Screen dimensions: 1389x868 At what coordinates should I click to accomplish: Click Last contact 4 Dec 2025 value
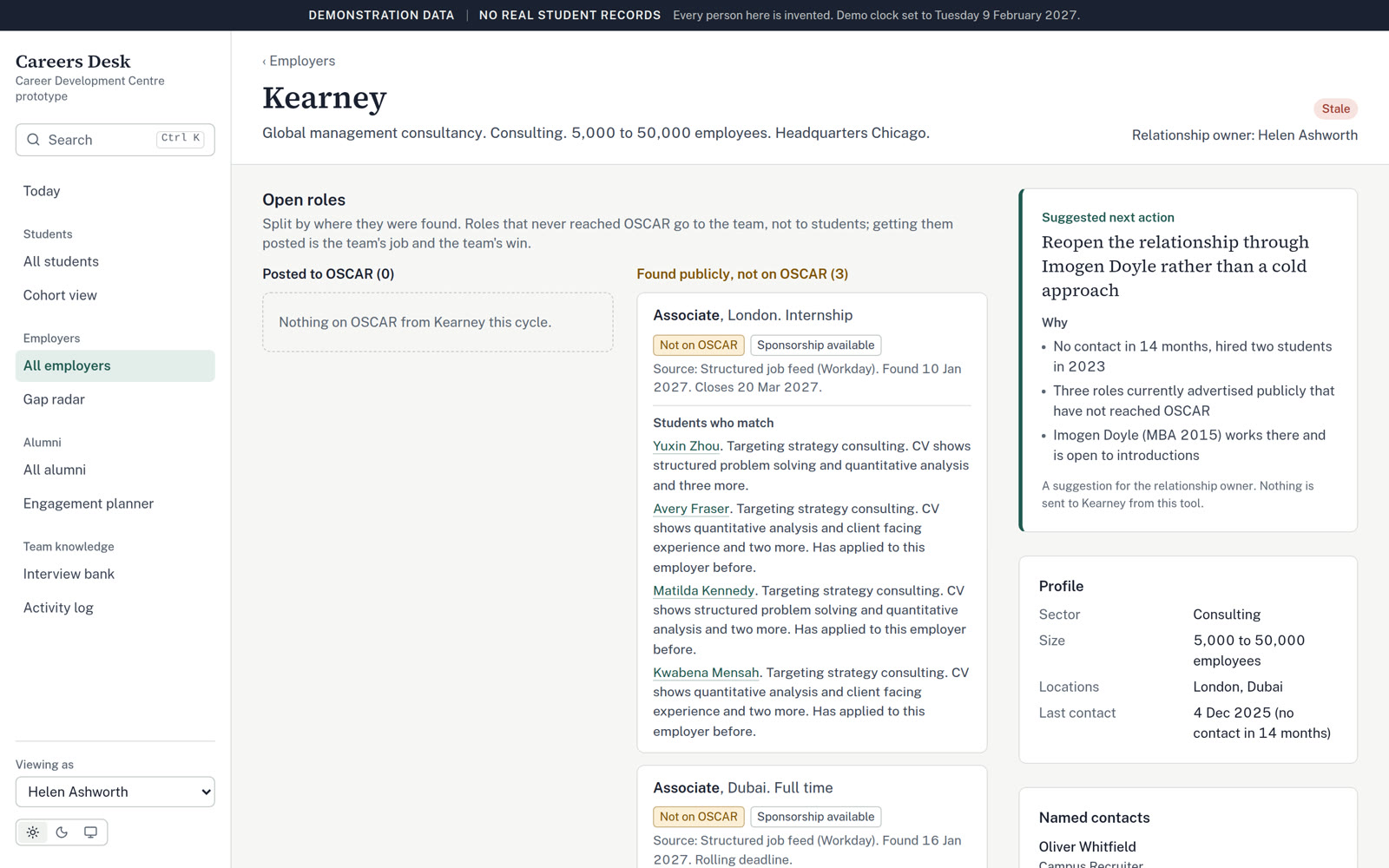tap(1261, 722)
